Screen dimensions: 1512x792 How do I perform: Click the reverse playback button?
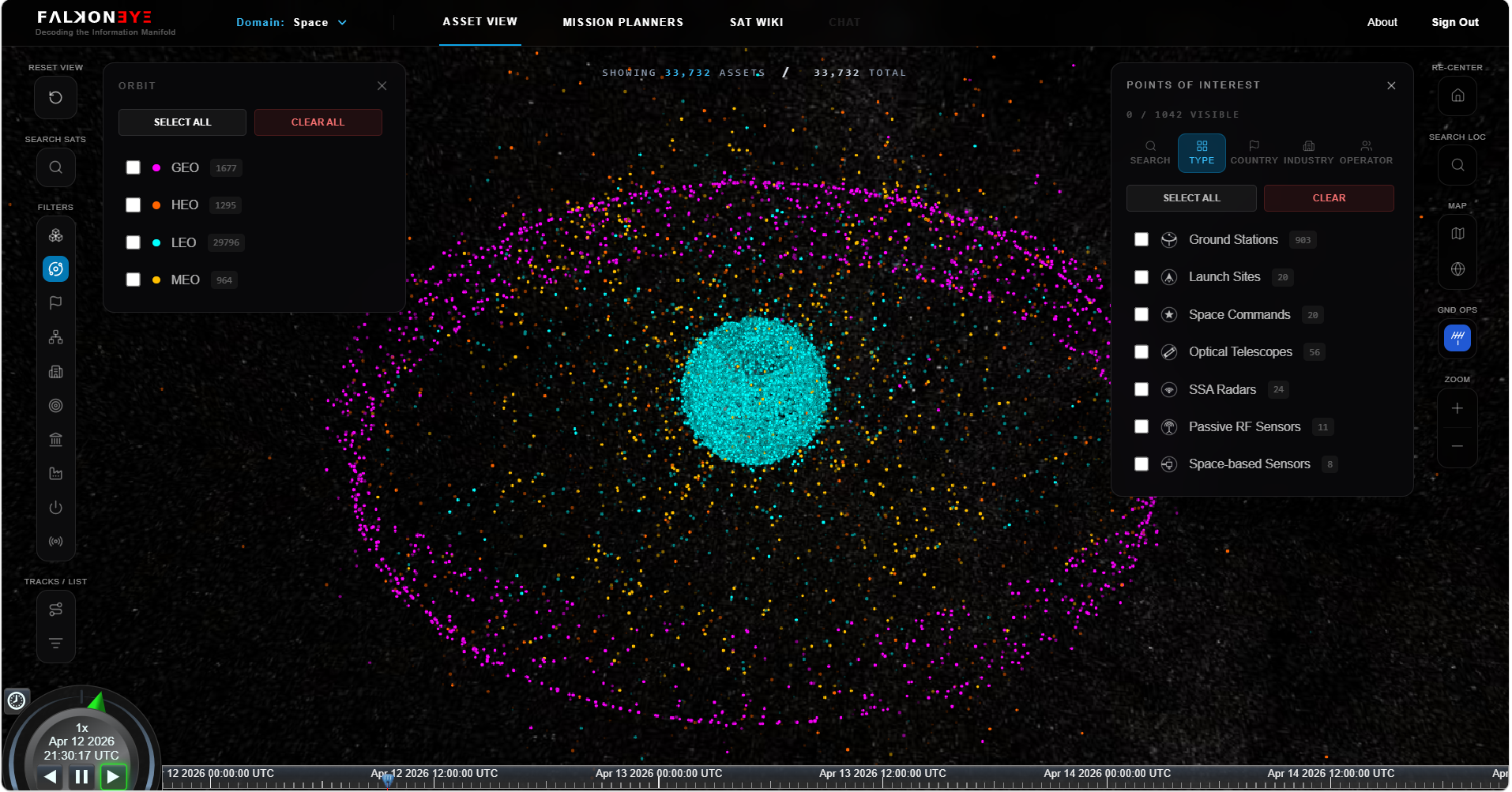coord(50,776)
